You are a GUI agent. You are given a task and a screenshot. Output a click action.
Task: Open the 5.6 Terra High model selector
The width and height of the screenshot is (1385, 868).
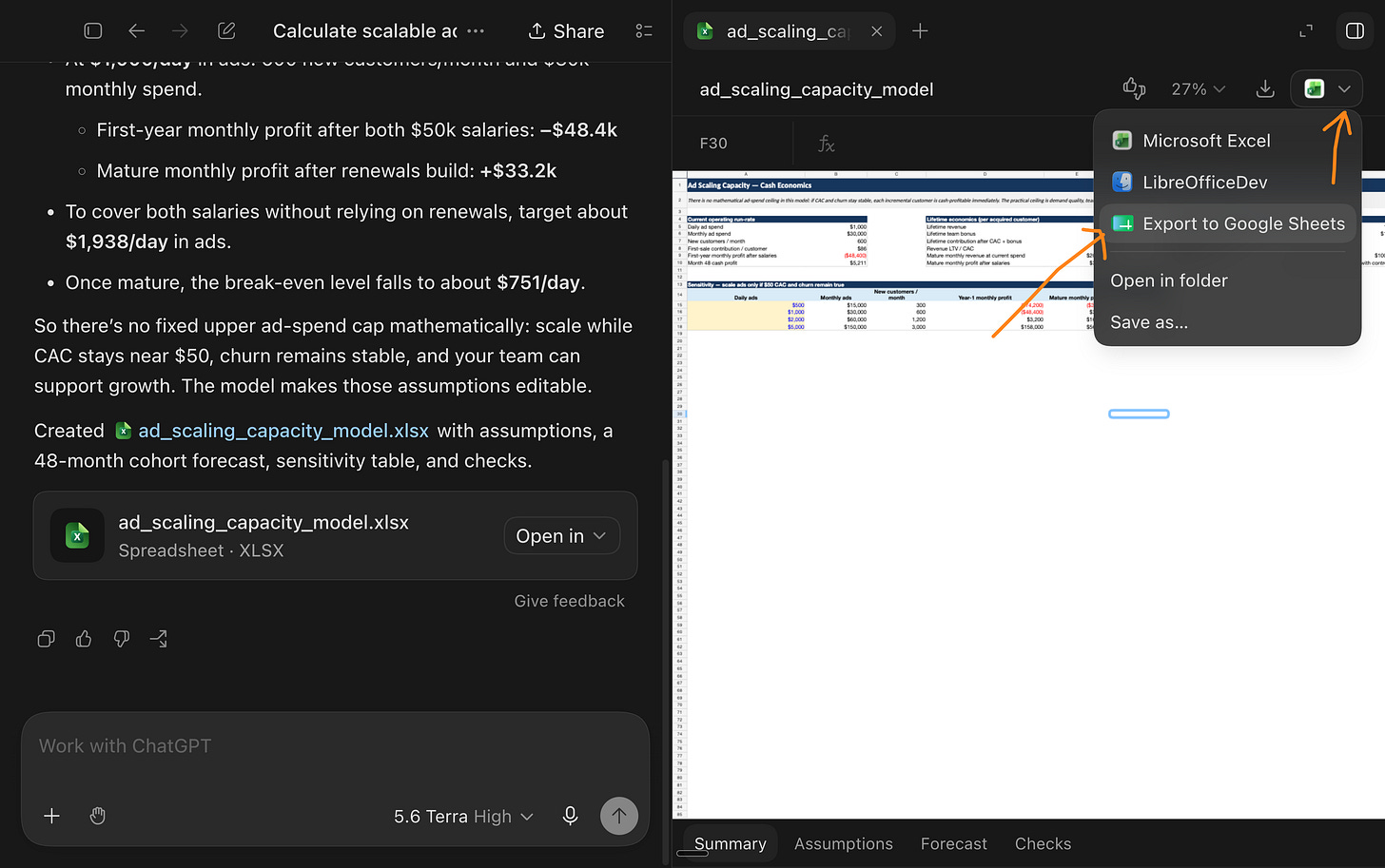[x=463, y=817]
